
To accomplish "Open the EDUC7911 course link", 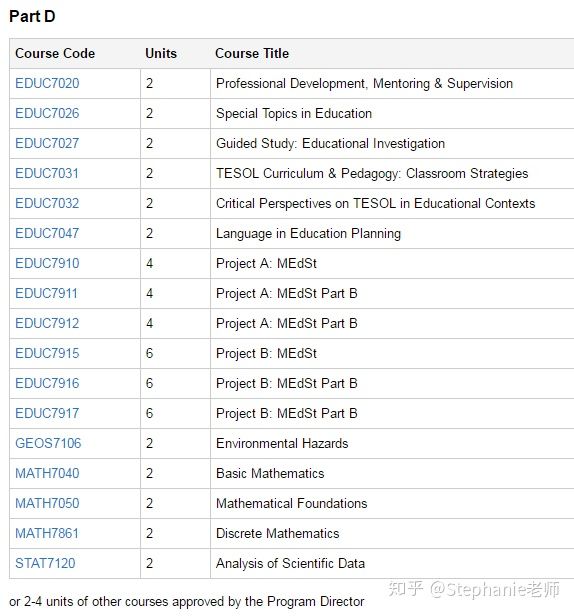I will (x=46, y=293).
